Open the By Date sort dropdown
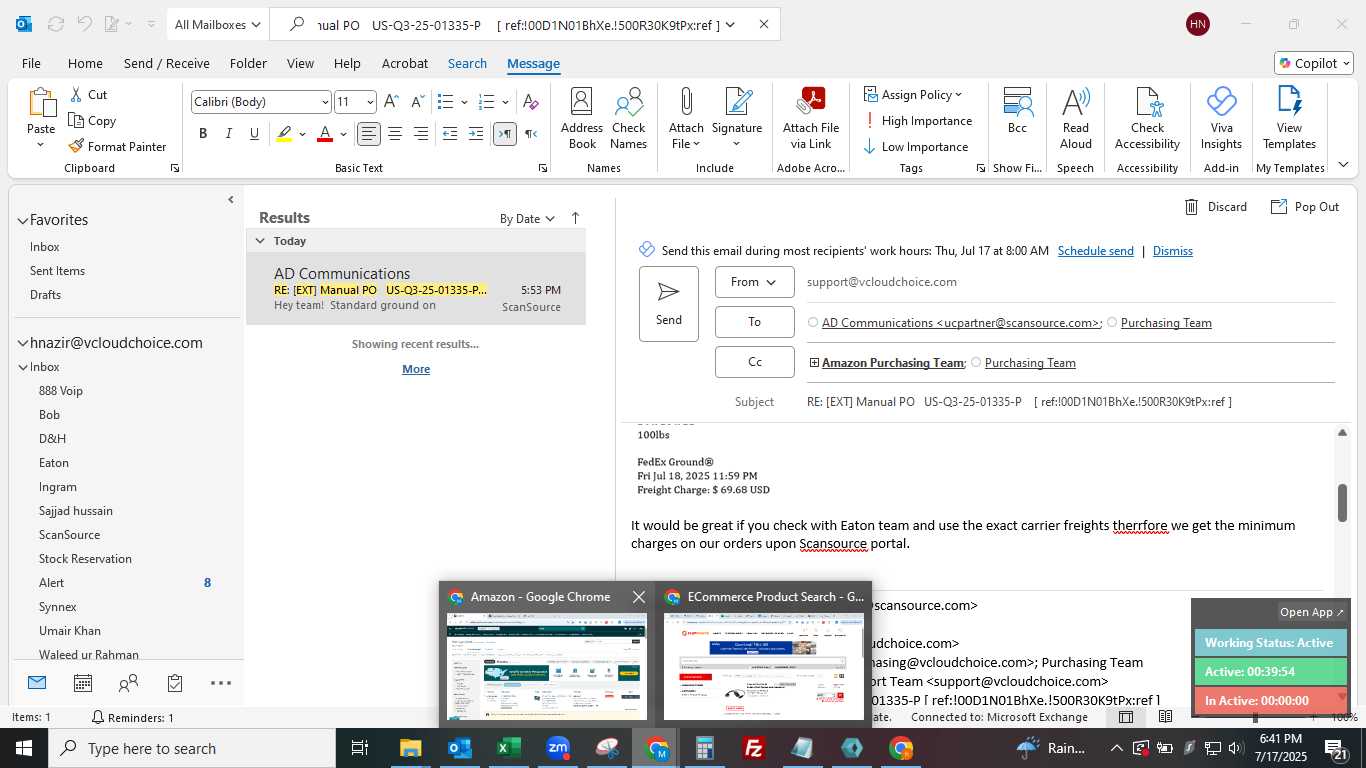The image size is (1366, 768). 527,218
